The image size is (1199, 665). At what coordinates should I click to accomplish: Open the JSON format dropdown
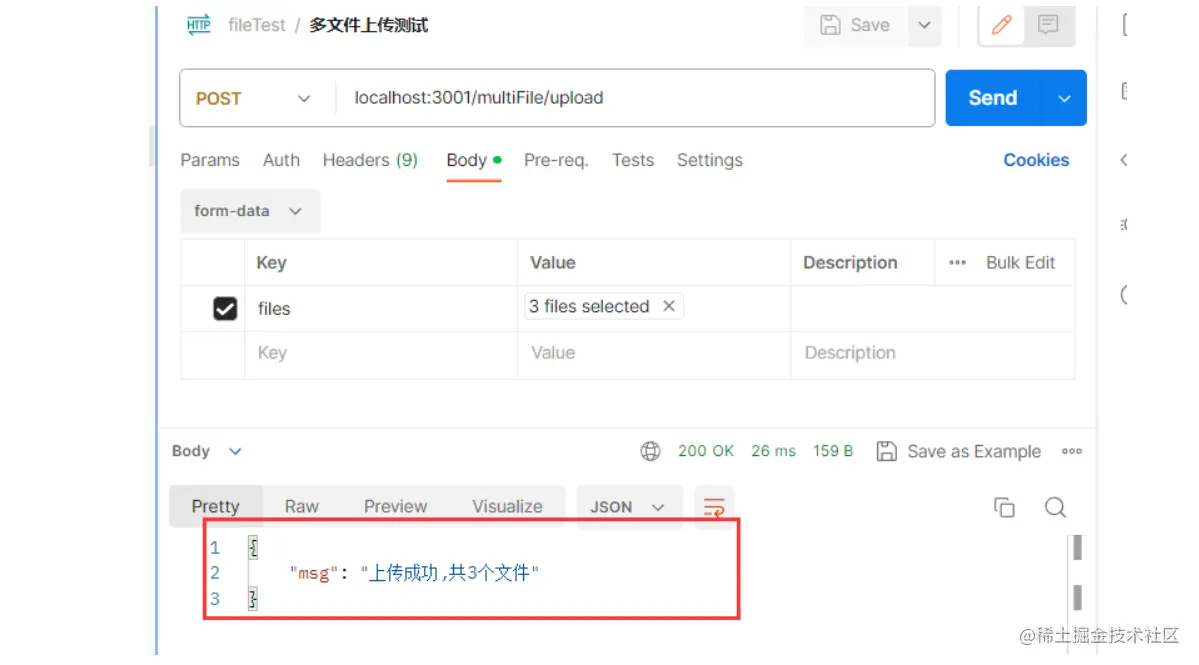coord(629,508)
